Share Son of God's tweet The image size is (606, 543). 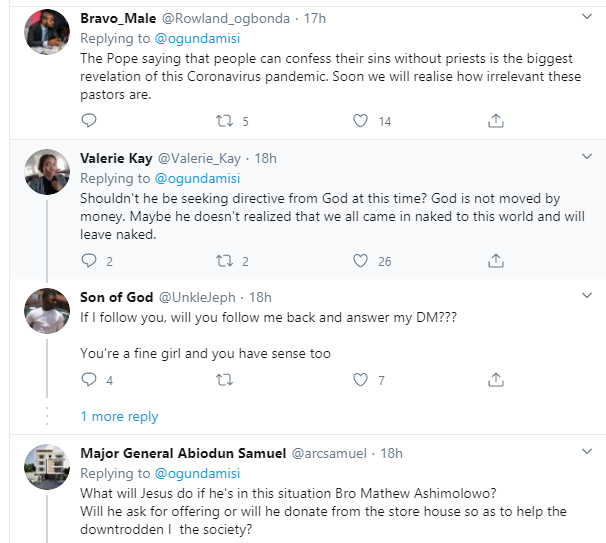coord(495,380)
